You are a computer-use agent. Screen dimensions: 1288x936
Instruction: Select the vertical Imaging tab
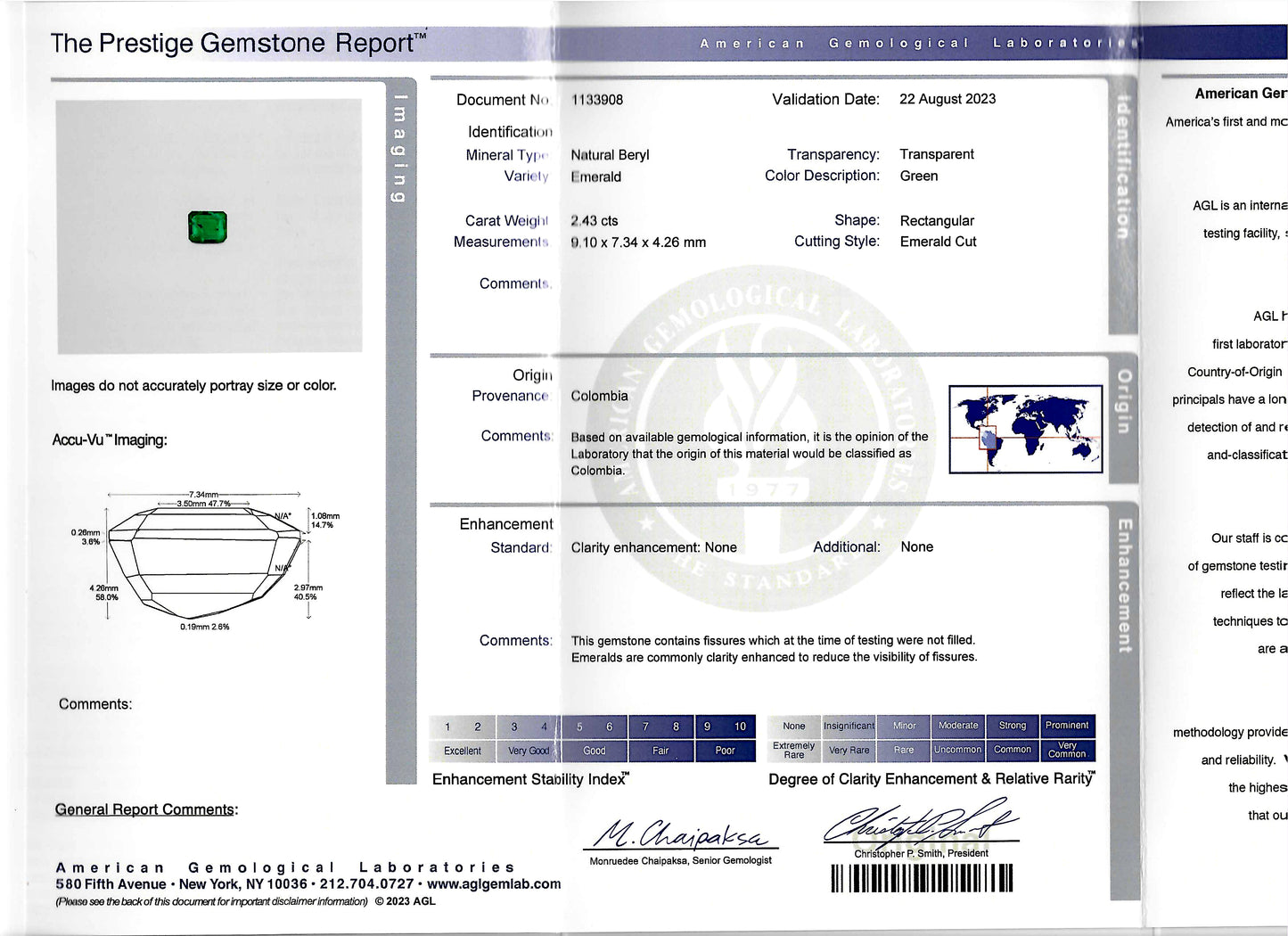pyautogui.click(x=400, y=148)
